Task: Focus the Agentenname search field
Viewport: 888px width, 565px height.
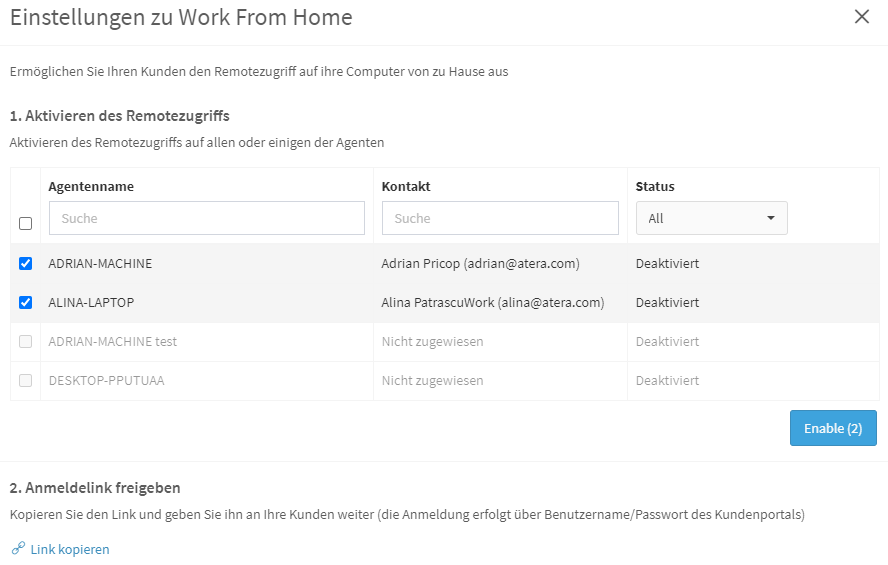Action: point(206,218)
